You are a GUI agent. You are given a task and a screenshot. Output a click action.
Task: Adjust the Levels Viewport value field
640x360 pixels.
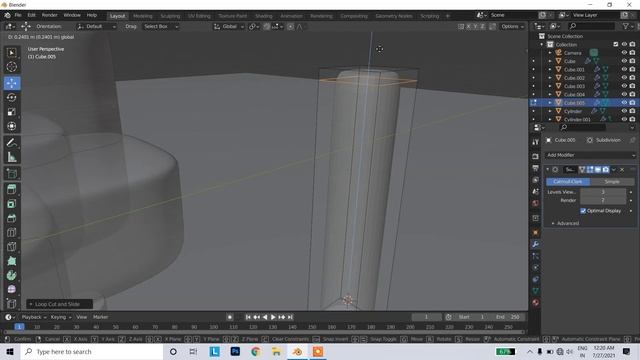[603, 192]
